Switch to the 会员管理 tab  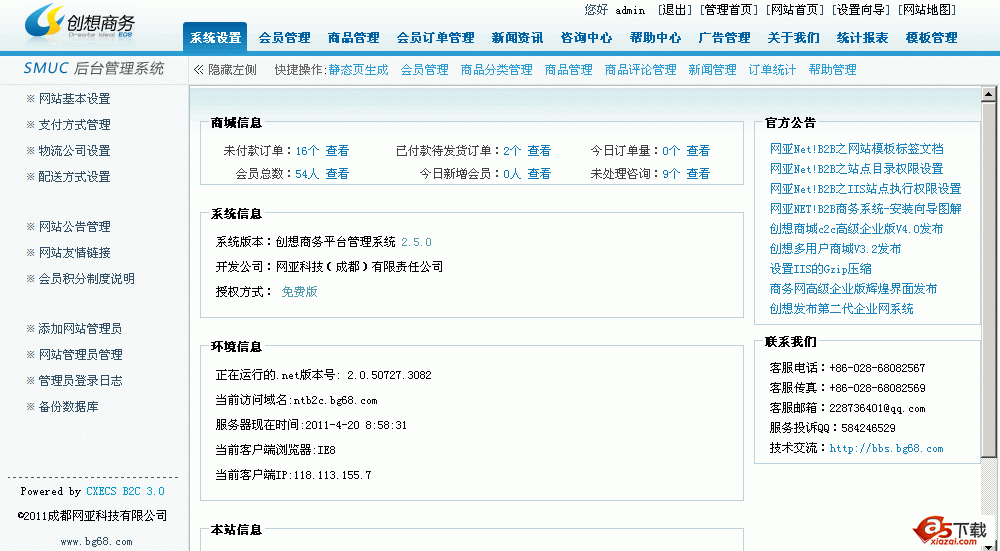point(284,38)
